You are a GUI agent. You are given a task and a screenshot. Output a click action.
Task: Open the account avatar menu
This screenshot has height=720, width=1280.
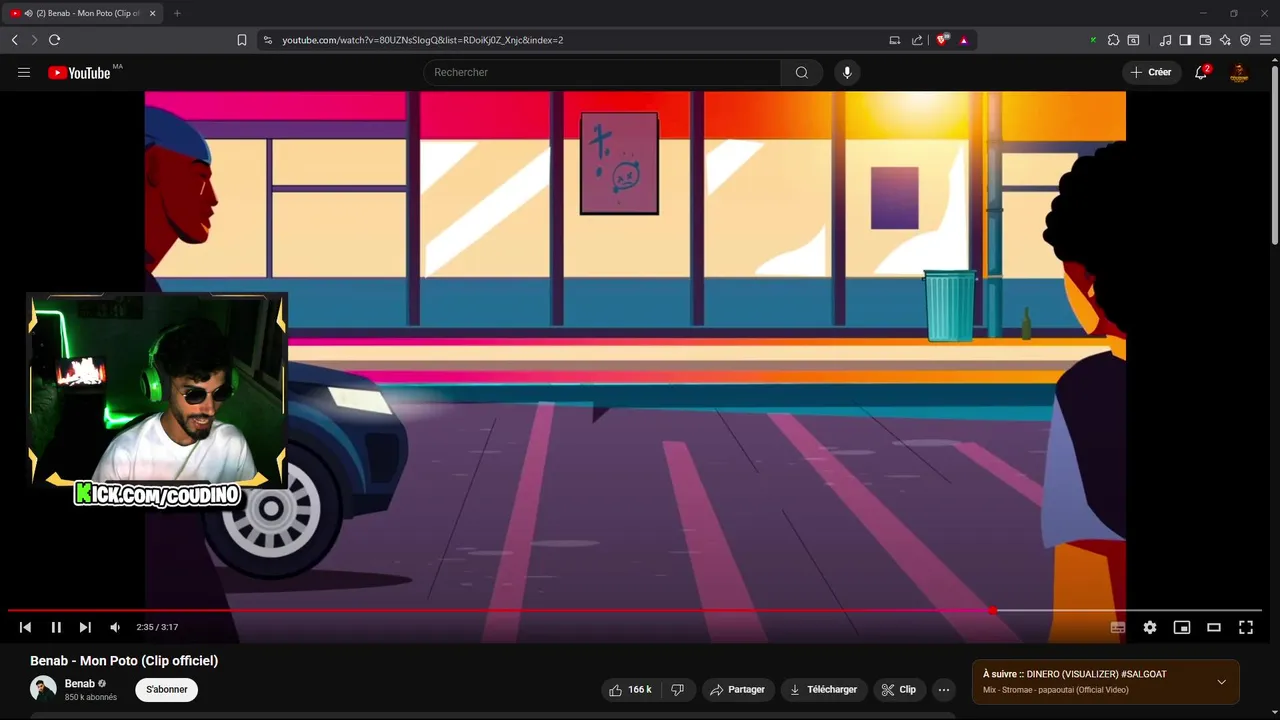1239,72
